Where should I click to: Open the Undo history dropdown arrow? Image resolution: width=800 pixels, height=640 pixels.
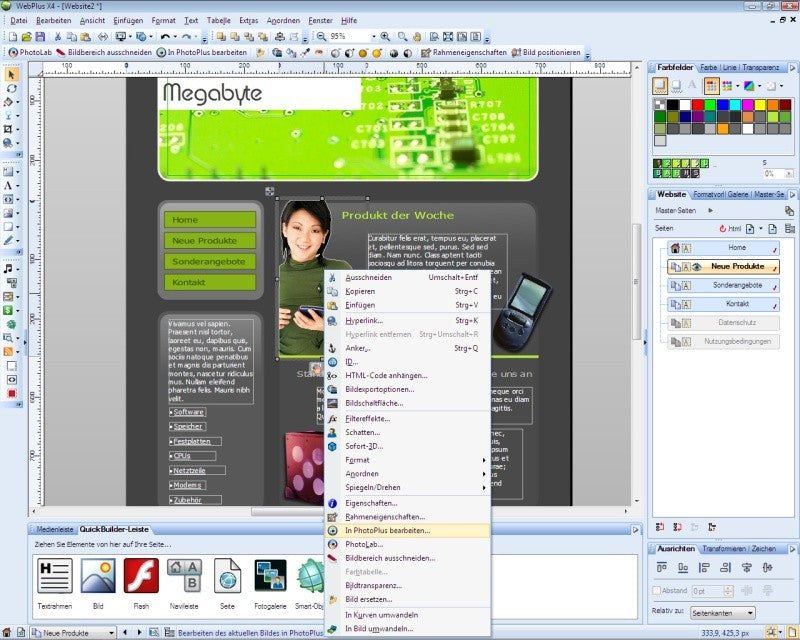pos(175,37)
